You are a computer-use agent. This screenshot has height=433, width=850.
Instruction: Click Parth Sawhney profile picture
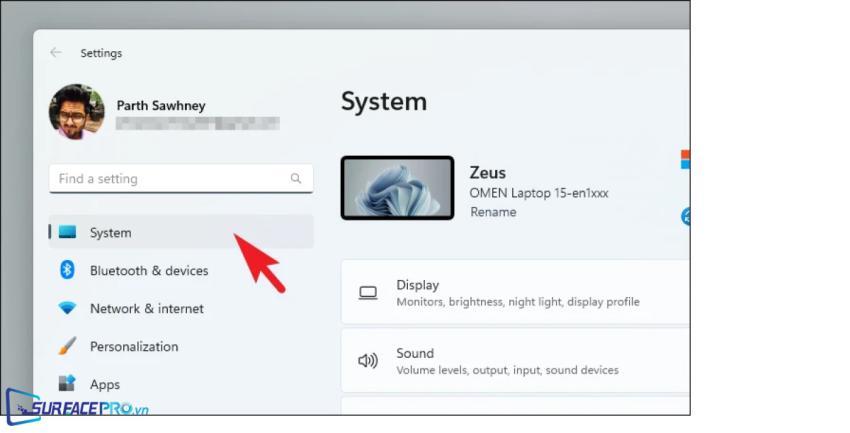pos(76,112)
